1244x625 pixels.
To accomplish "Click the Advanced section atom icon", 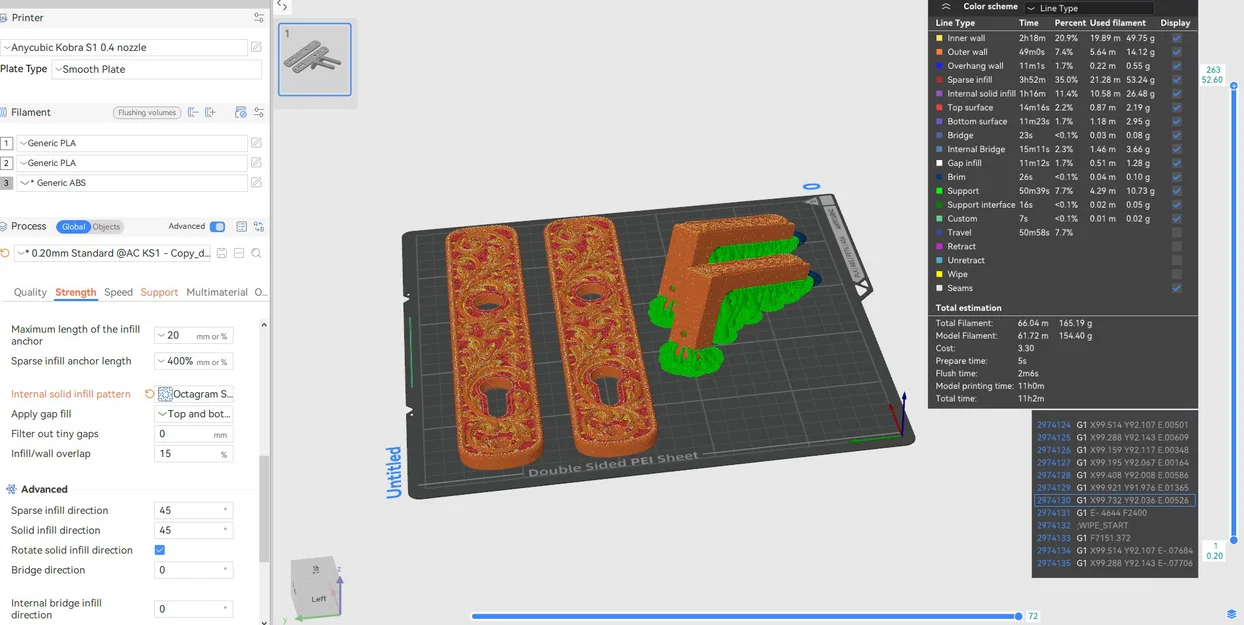I will click(11, 489).
